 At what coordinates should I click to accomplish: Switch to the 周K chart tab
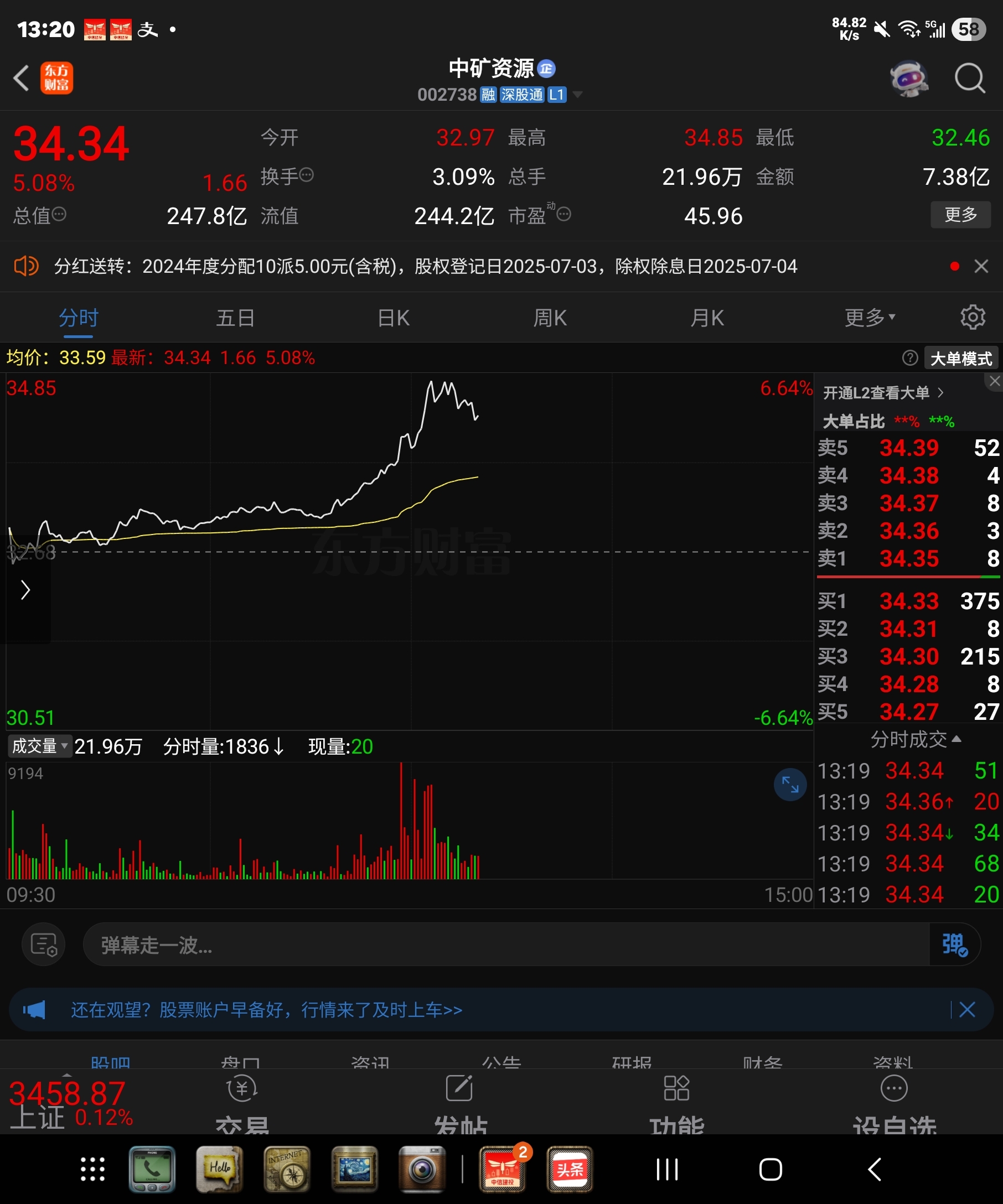pos(551,318)
